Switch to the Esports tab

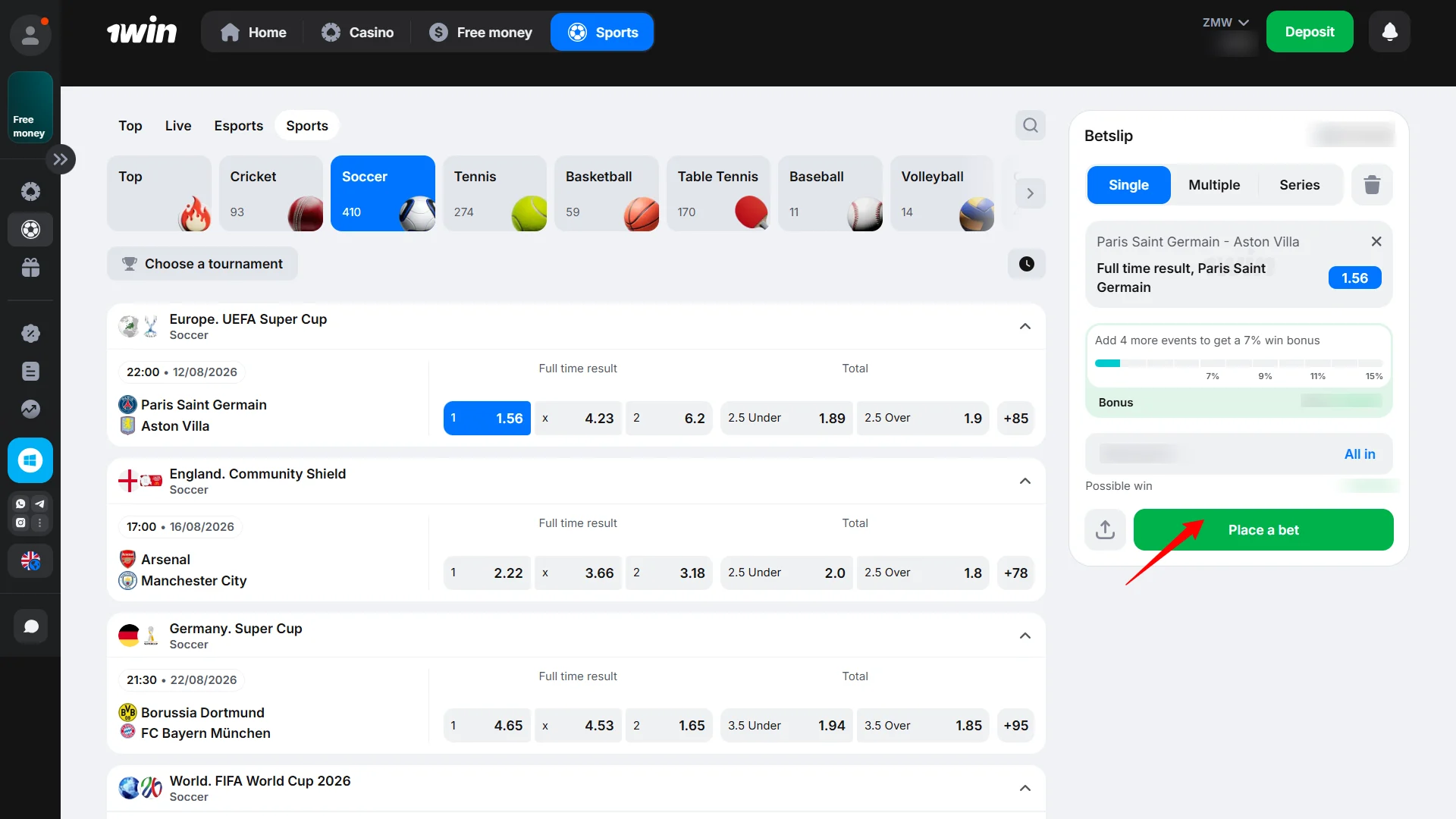238,126
